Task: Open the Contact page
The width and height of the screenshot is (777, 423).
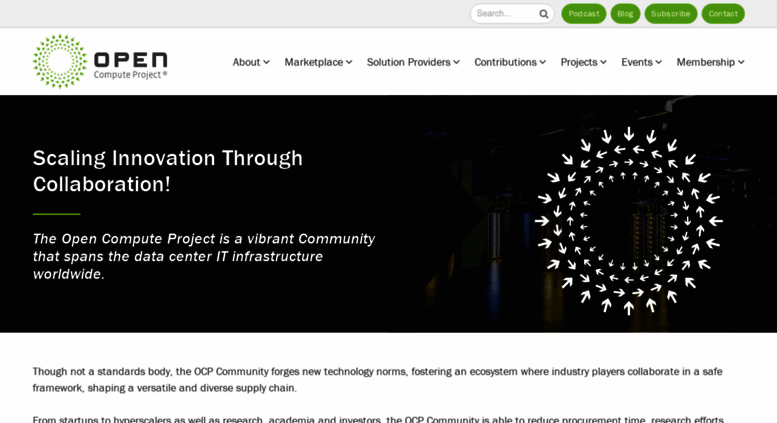Action: 723,13
